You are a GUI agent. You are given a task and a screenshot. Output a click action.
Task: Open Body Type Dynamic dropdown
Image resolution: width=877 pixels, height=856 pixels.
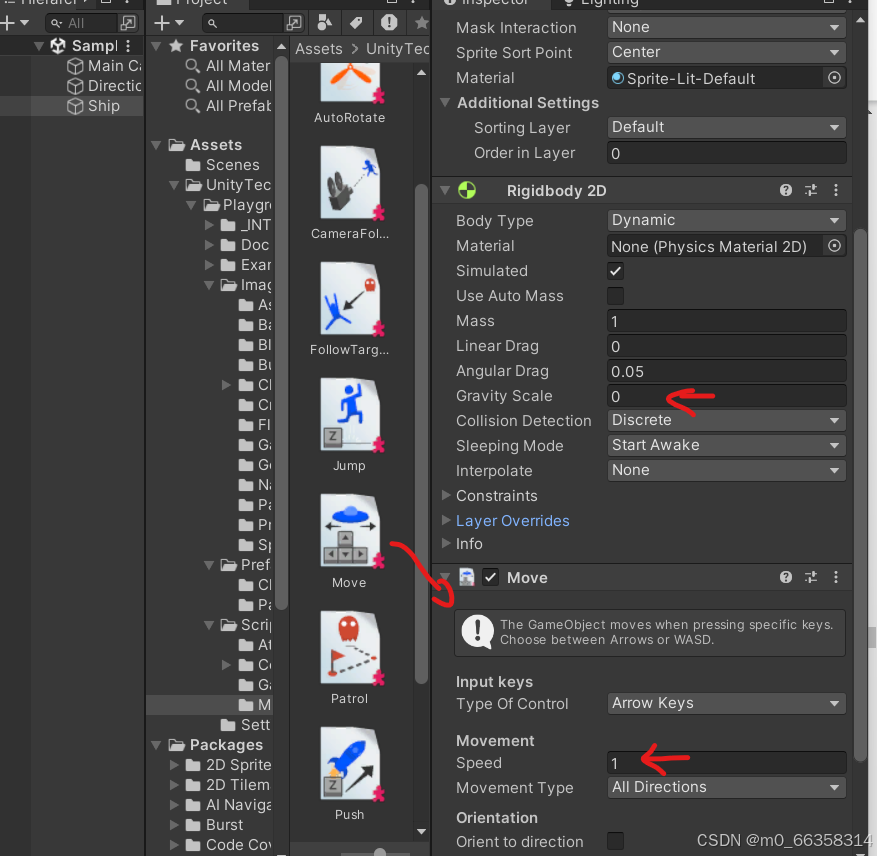pos(727,220)
